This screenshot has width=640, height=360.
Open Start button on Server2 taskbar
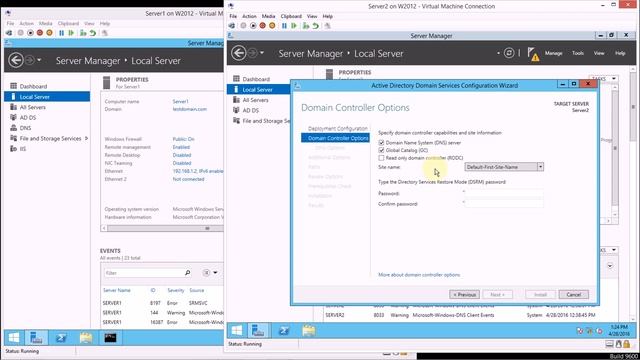click(237, 331)
